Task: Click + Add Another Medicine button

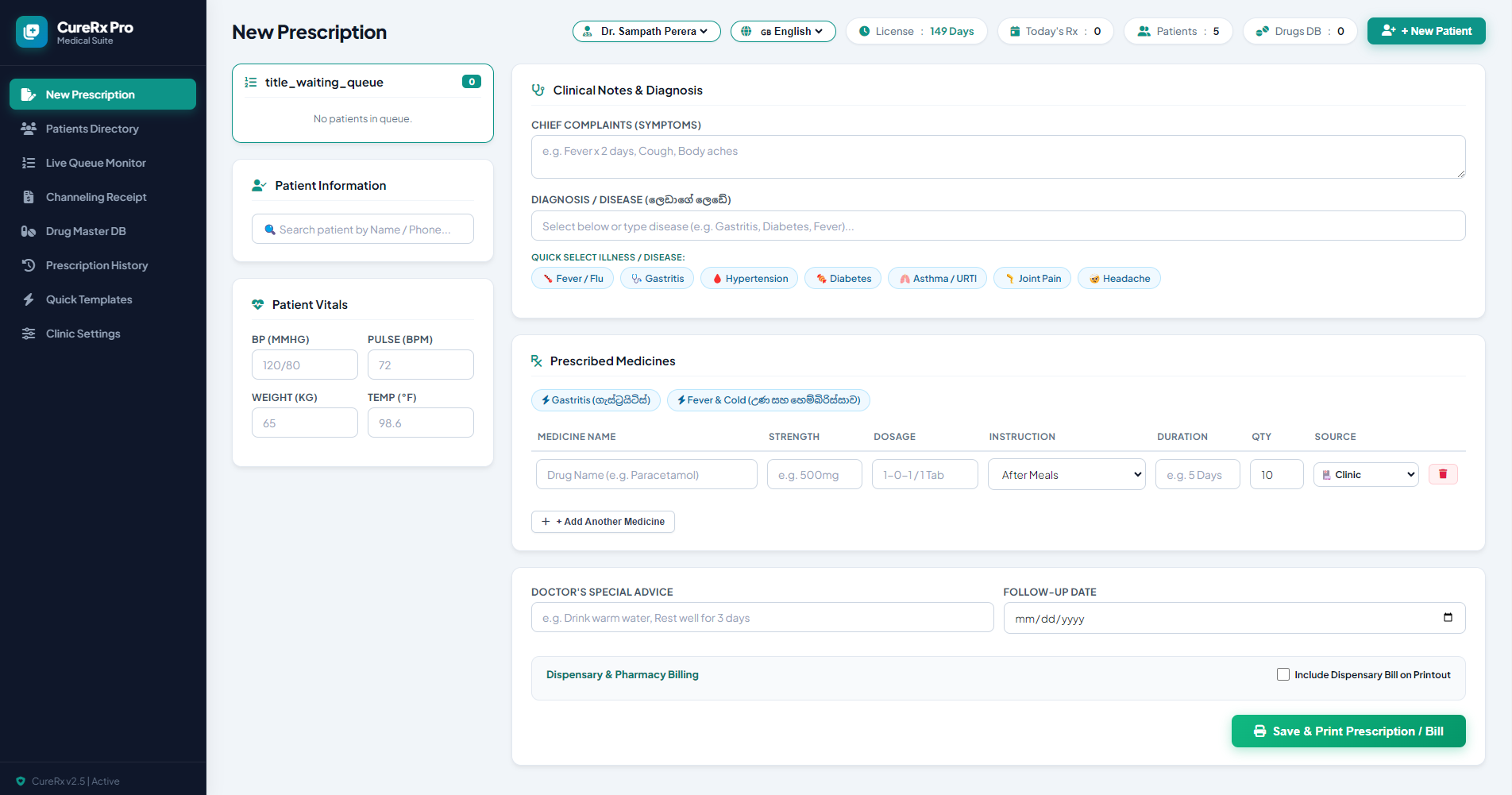Action: coord(603,521)
